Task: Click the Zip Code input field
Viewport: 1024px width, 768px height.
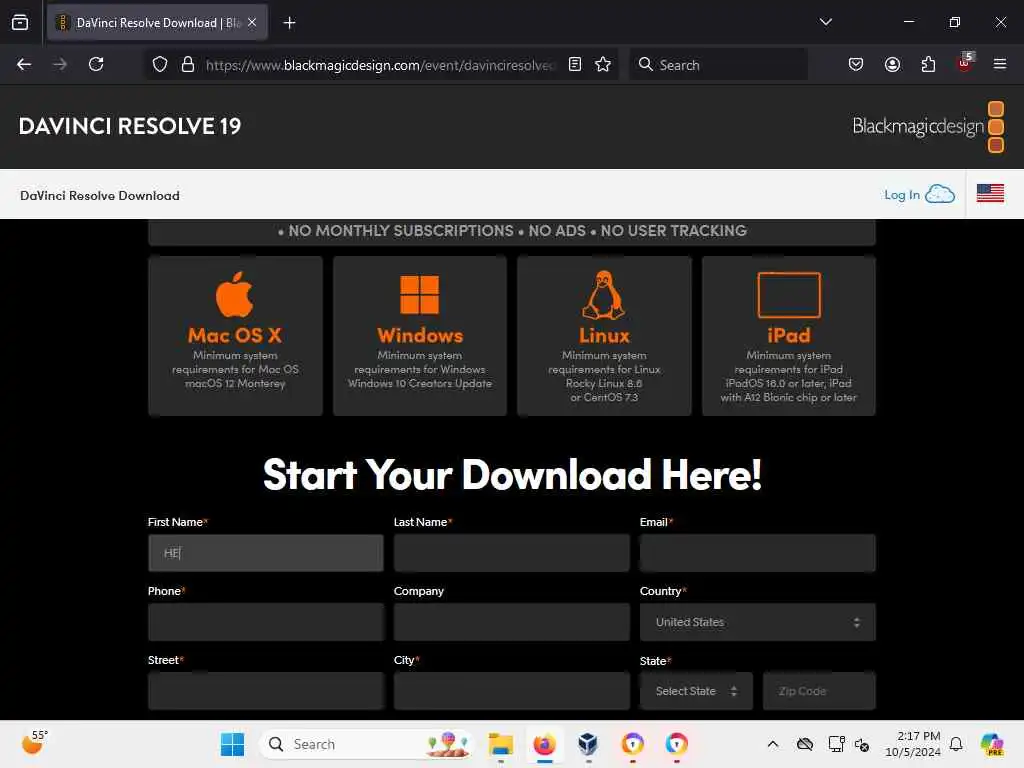Action: (x=819, y=691)
